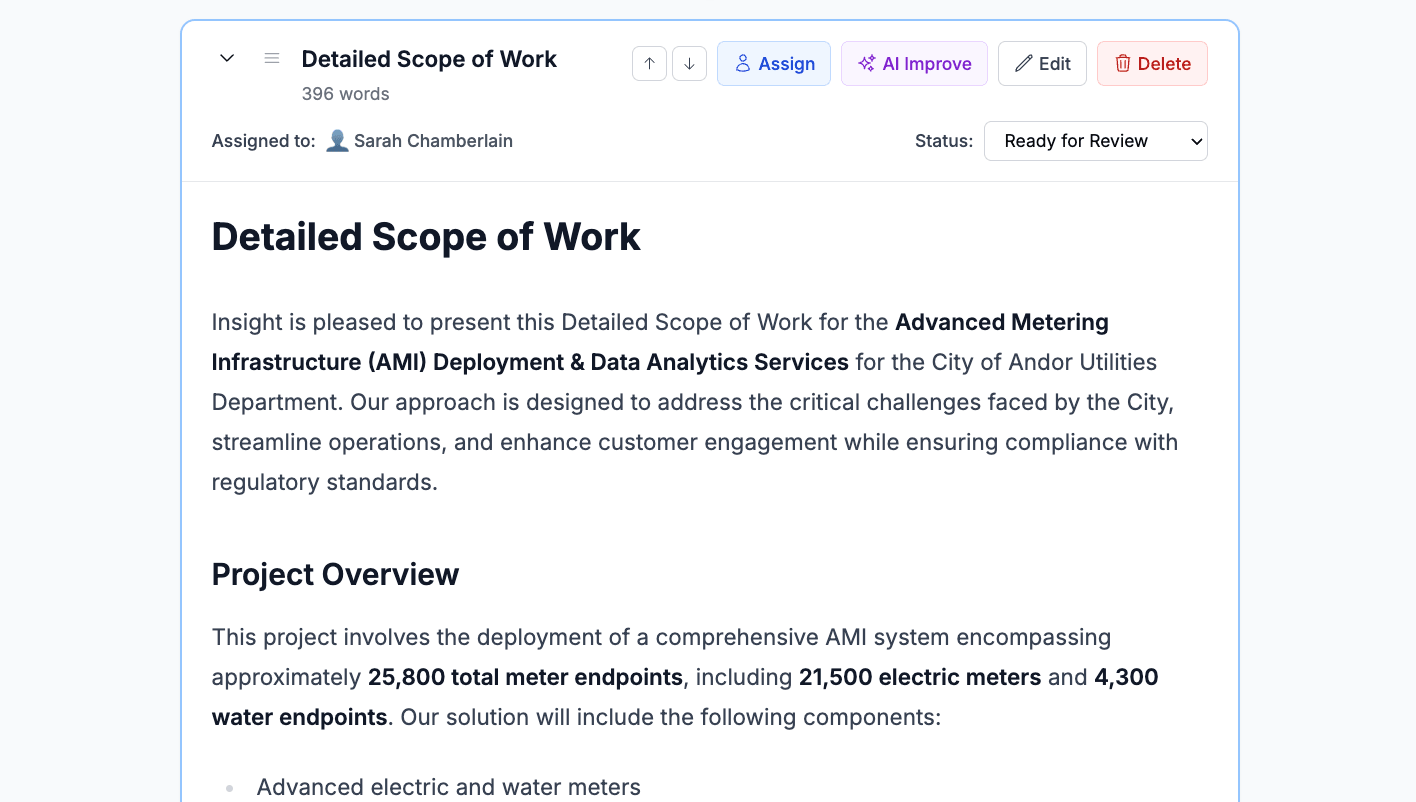This screenshot has height=802, width=1416.
Task: Click the name Sarah Chamberlain
Action: point(434,141)
